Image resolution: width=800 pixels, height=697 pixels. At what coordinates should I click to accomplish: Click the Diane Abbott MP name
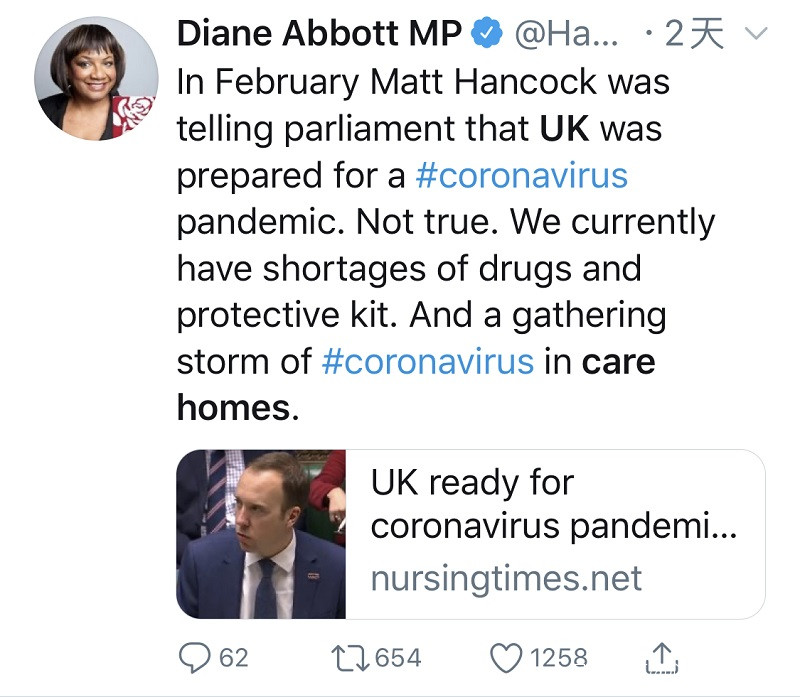click(x=319, y=34)
